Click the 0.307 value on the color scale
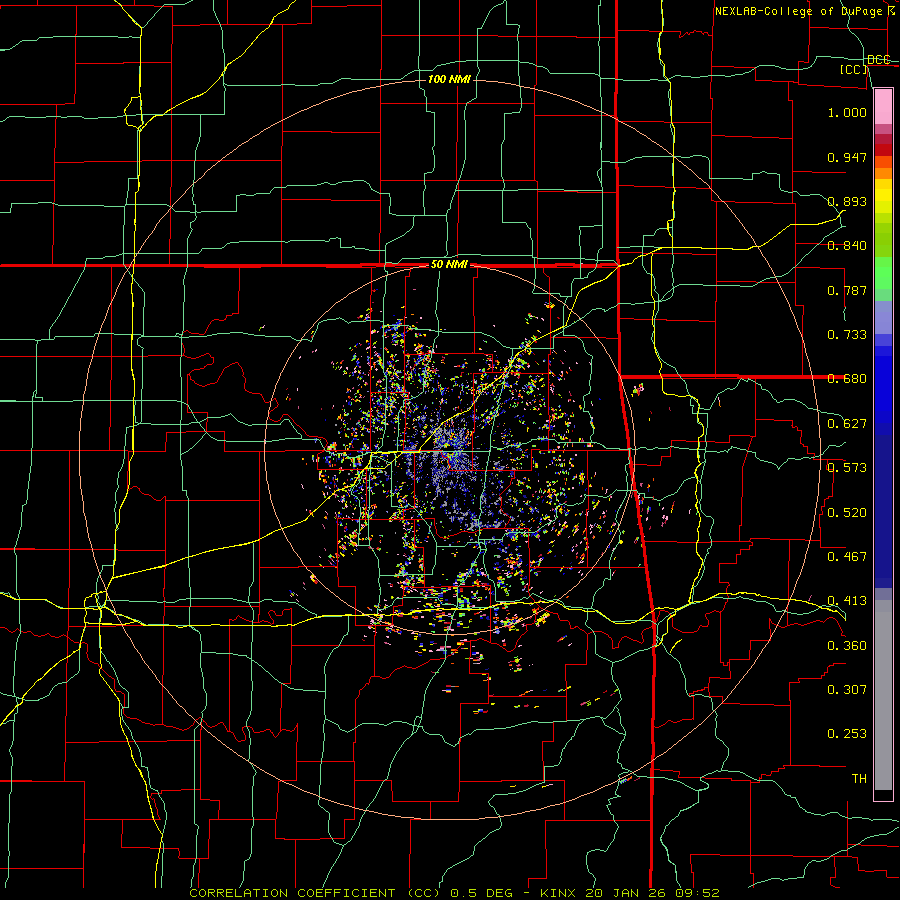 [x=847, y=690]
